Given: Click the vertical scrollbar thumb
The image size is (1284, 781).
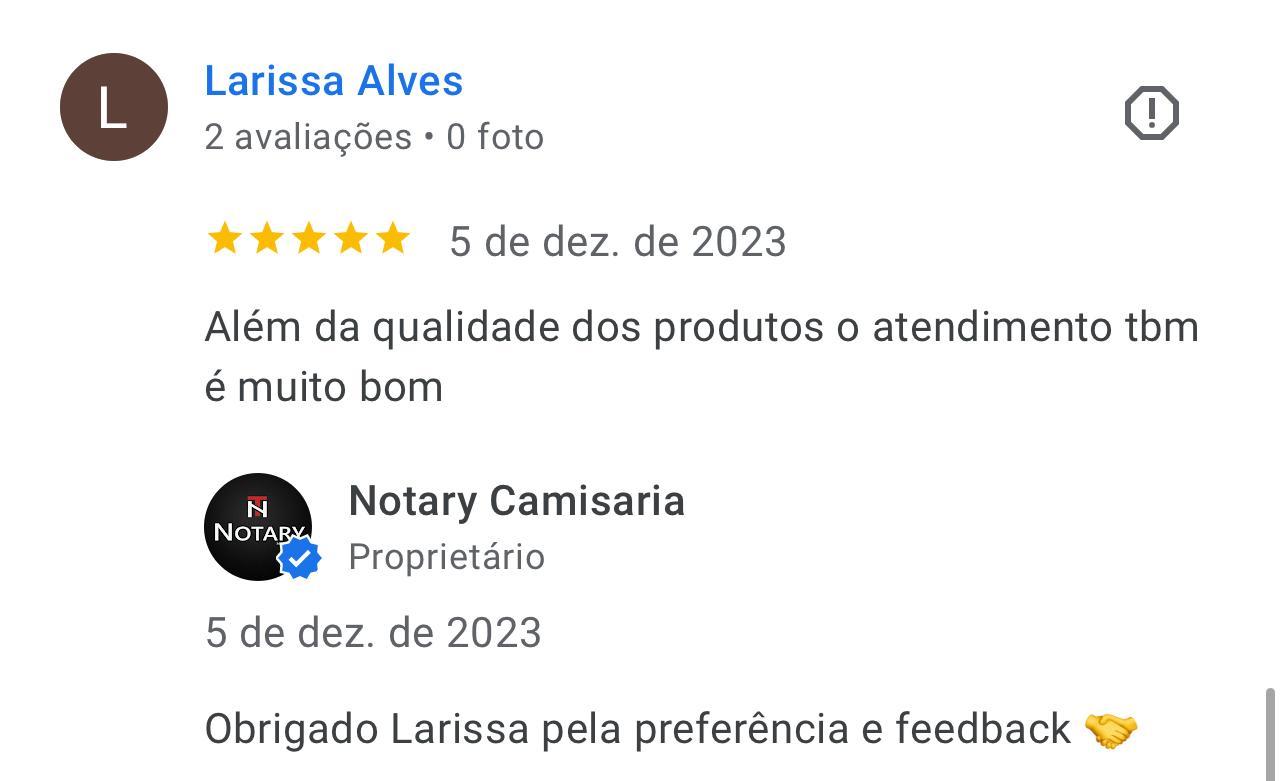Looking at the screenshot, I should [1270, 734].
